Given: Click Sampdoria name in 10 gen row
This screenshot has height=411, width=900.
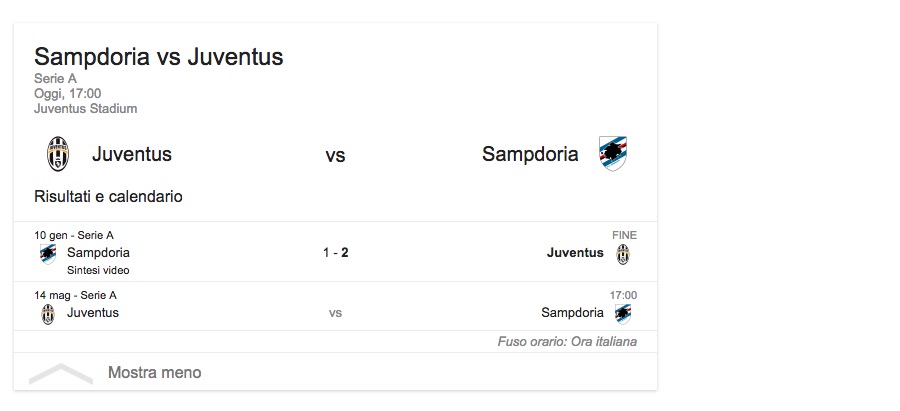Looking at the screenshot, I should [98, 253].
